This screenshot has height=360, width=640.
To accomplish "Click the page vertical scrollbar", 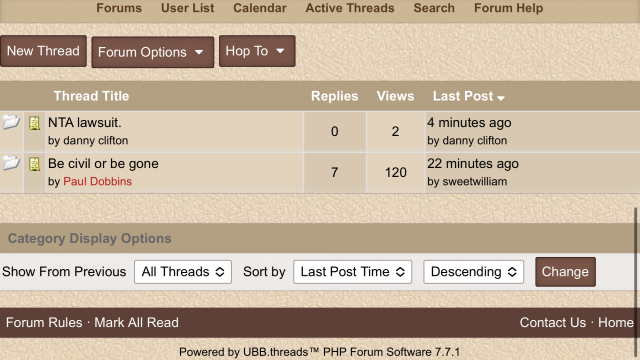I will [635, 282].
